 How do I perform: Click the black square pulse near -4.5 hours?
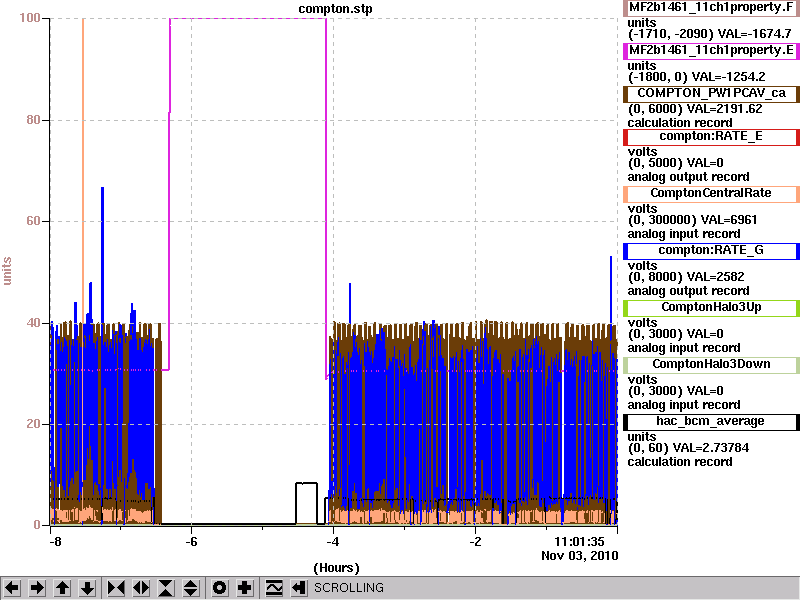(x=306, y=503)
